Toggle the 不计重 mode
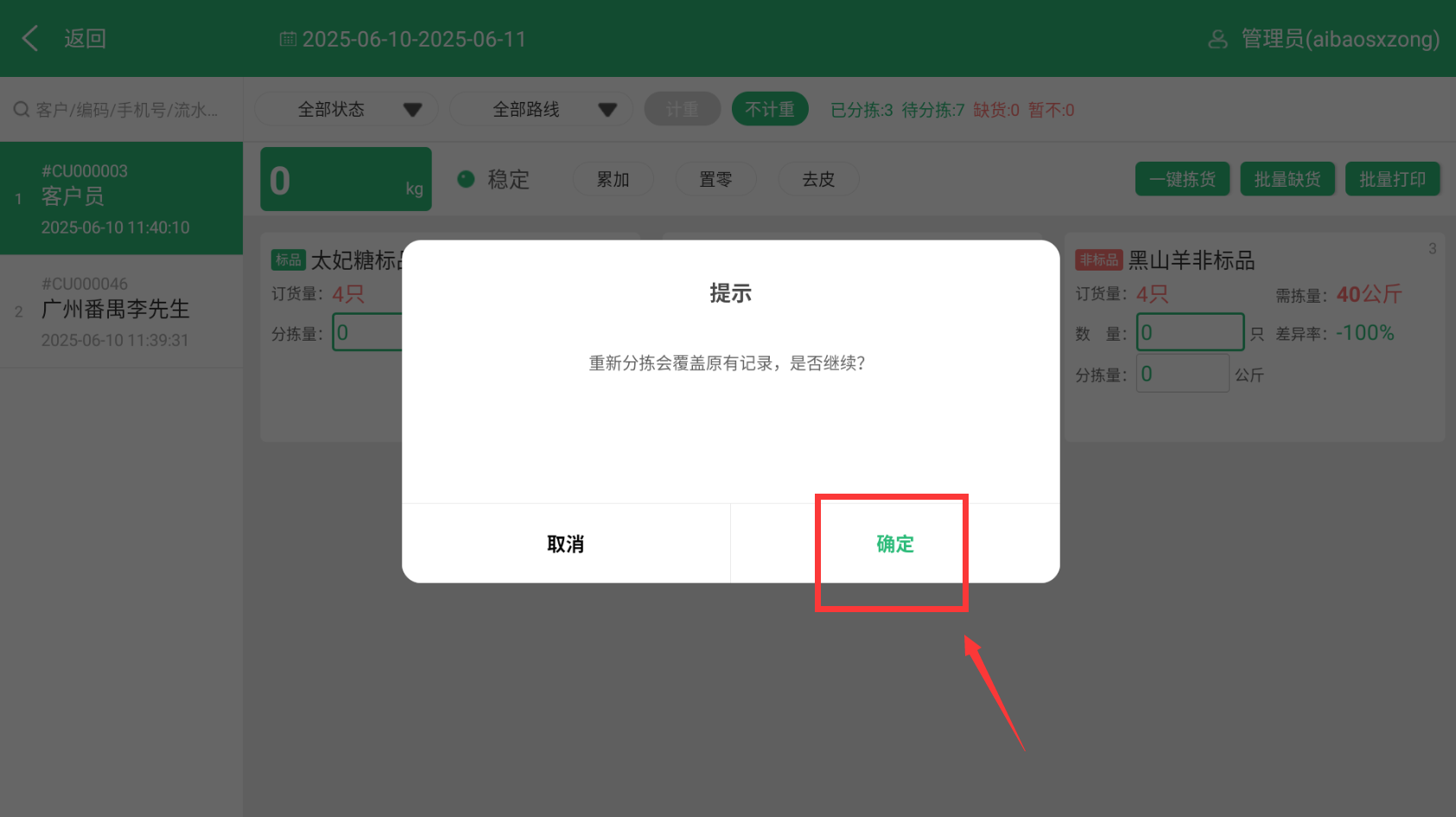Screen dimensions: 1456x817 (769, 110)
